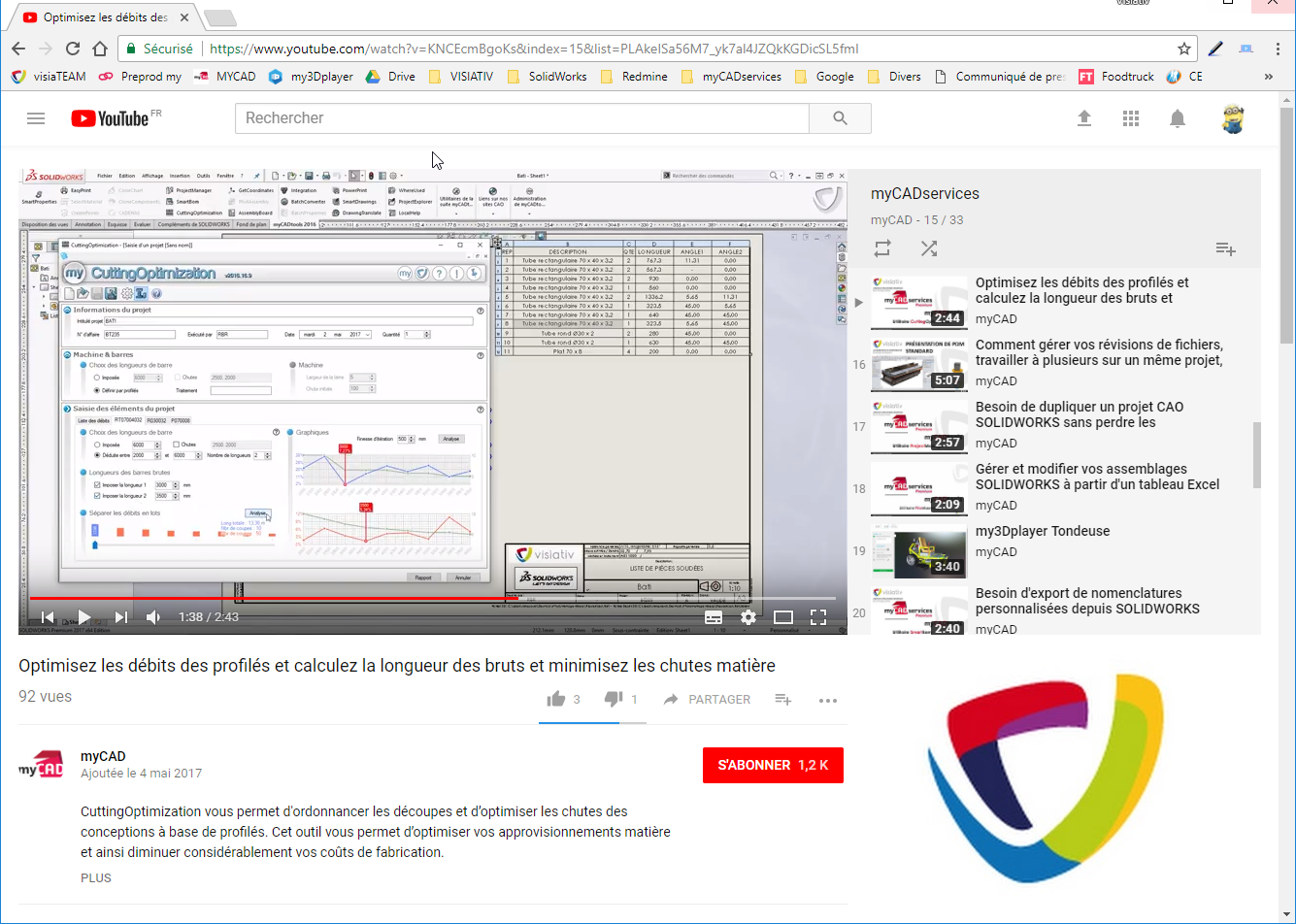Skip to next video in player
Screen dimensions: 1296x924
click(x=120, y=617)
